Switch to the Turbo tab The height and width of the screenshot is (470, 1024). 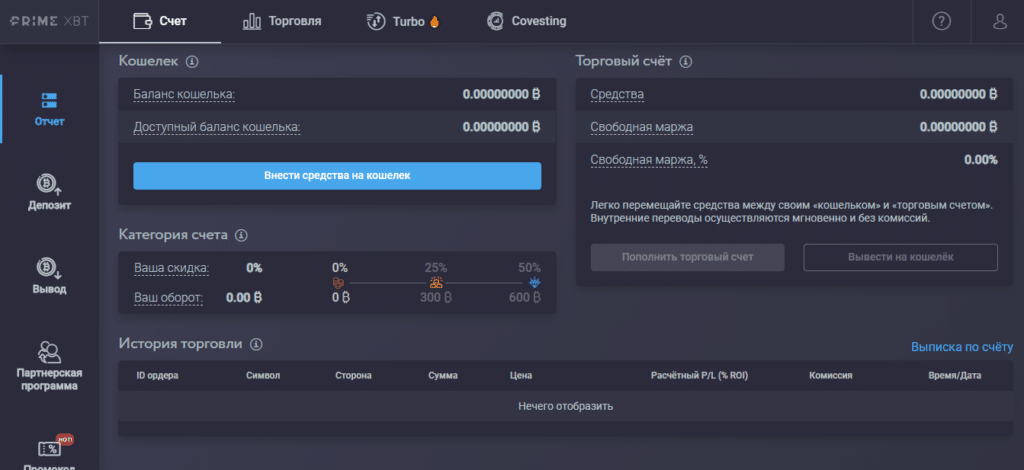coord(402,21)
